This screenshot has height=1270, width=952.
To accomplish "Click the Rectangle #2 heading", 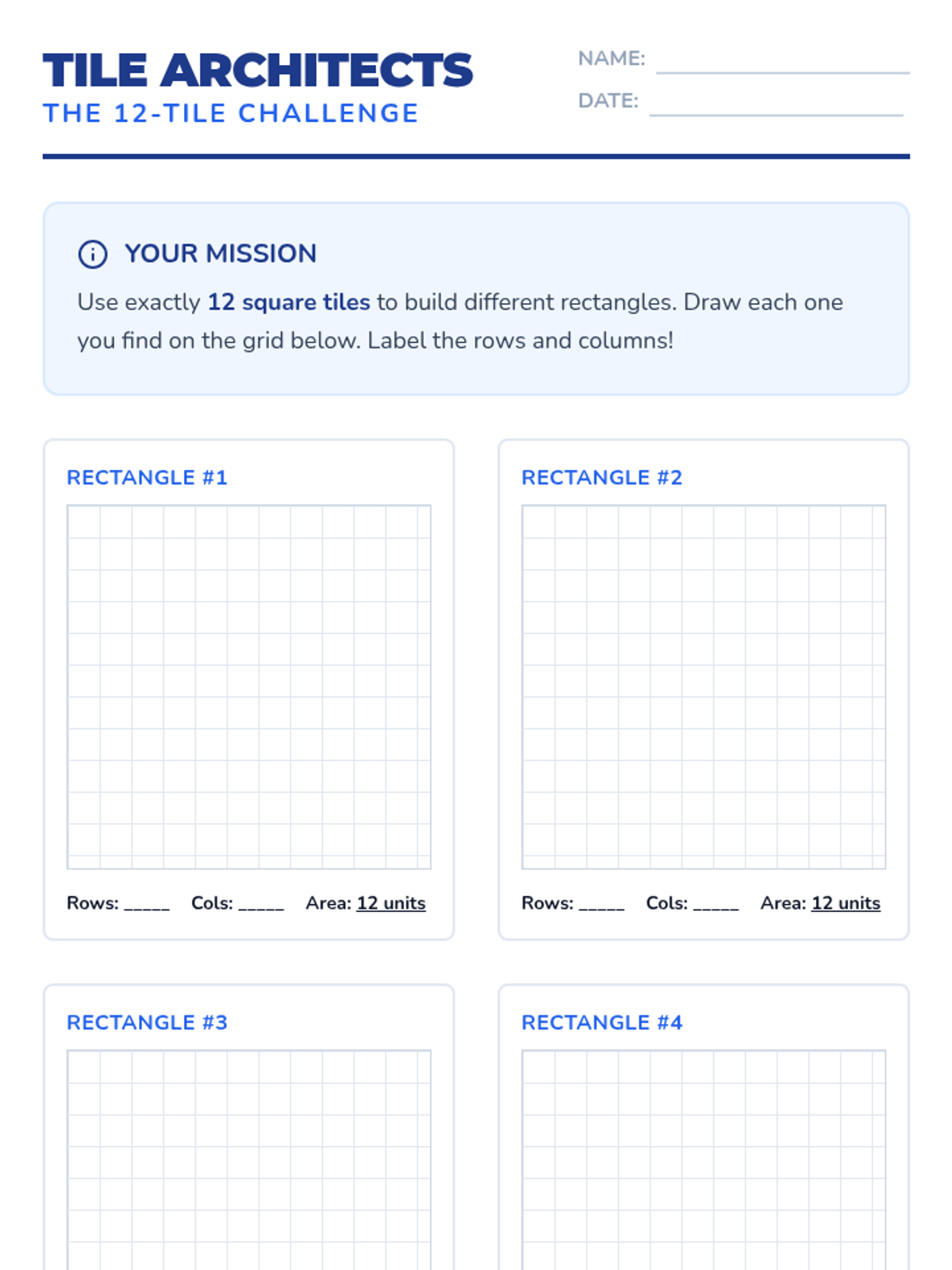I will tap(602, 478).
